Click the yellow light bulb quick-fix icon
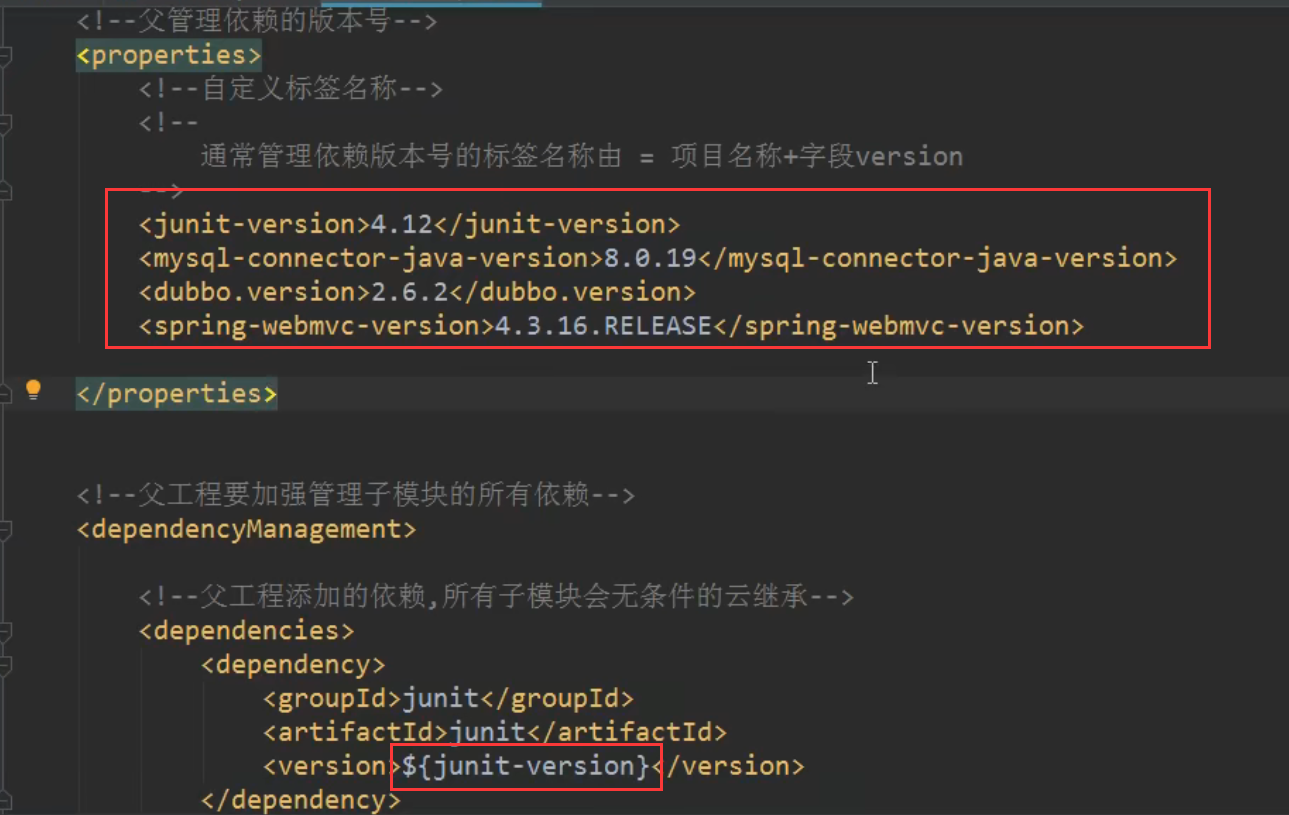 tap(33, 390)
